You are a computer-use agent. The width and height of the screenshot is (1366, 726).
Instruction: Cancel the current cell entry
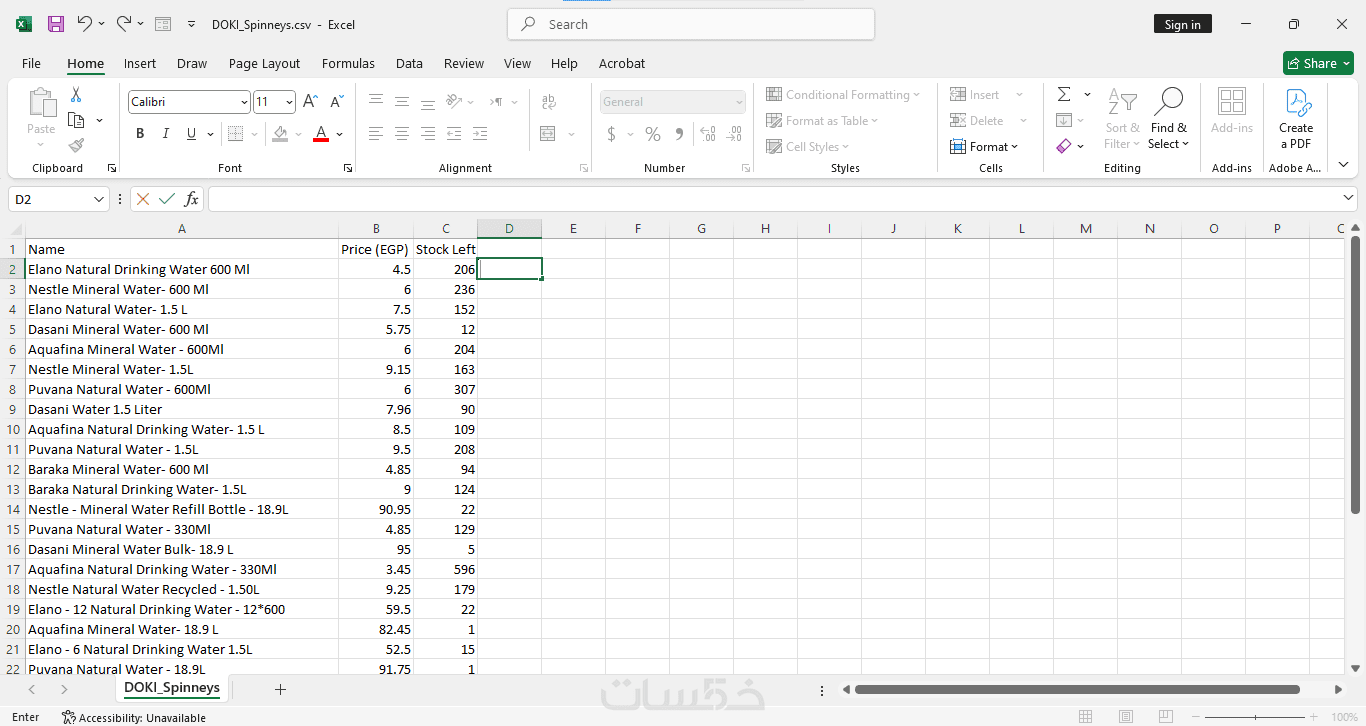[143, 199]
